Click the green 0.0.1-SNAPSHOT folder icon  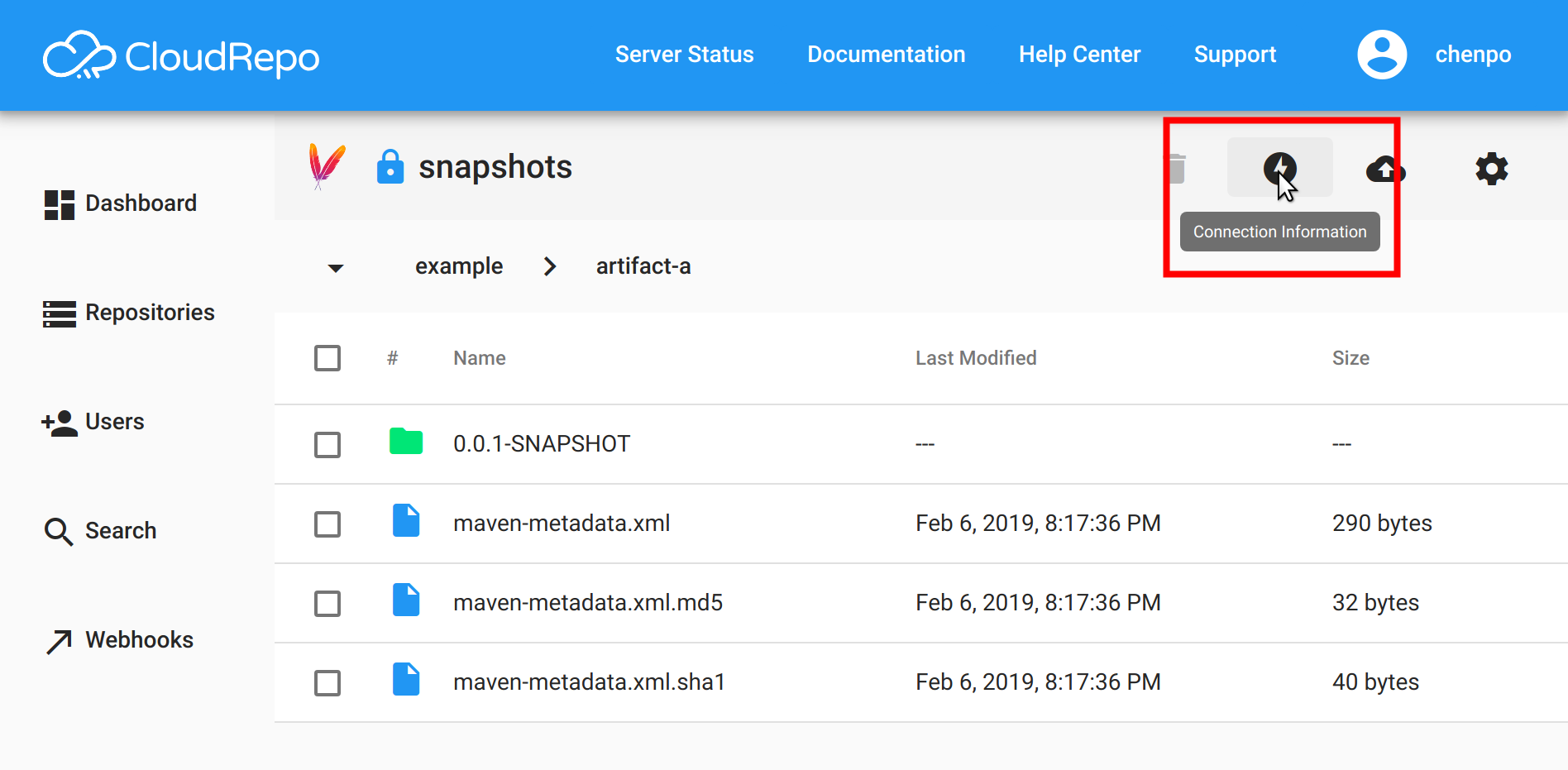pos(406,442)
